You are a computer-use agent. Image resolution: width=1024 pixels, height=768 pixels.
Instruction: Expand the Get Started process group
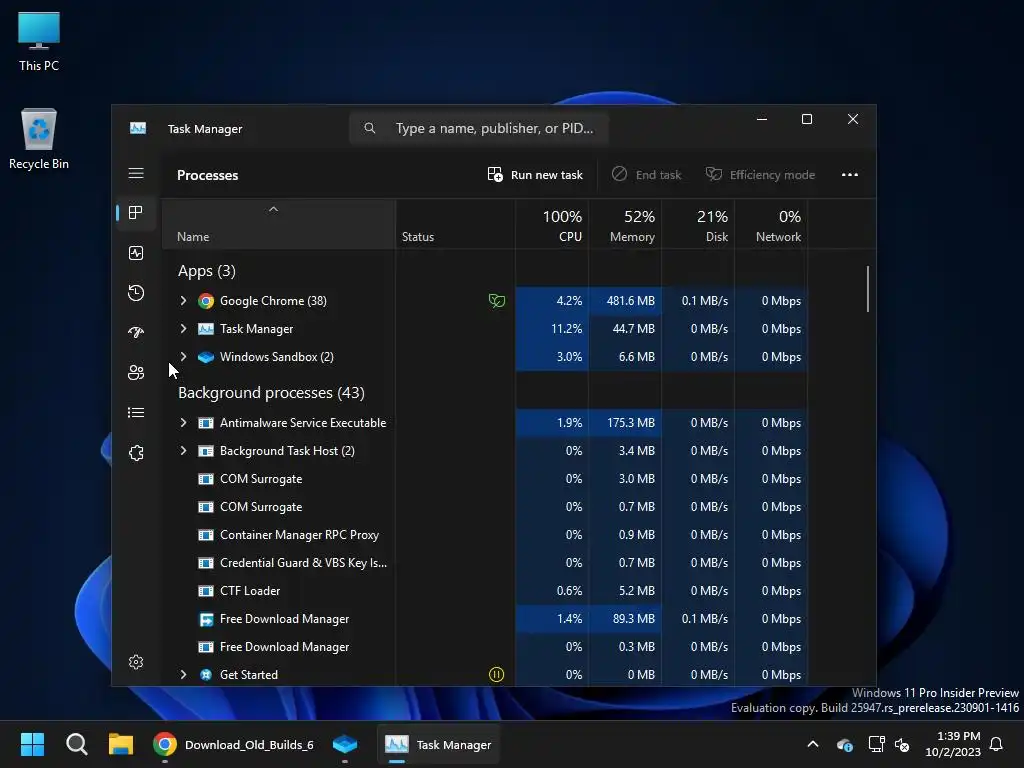click(x=184, y=675)
